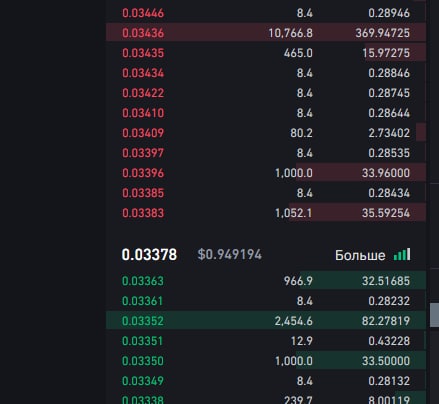Image resolution: width=439 pixels, height=404 pixels.
Task: Click total 35.59254
Action: click(386, 213)
